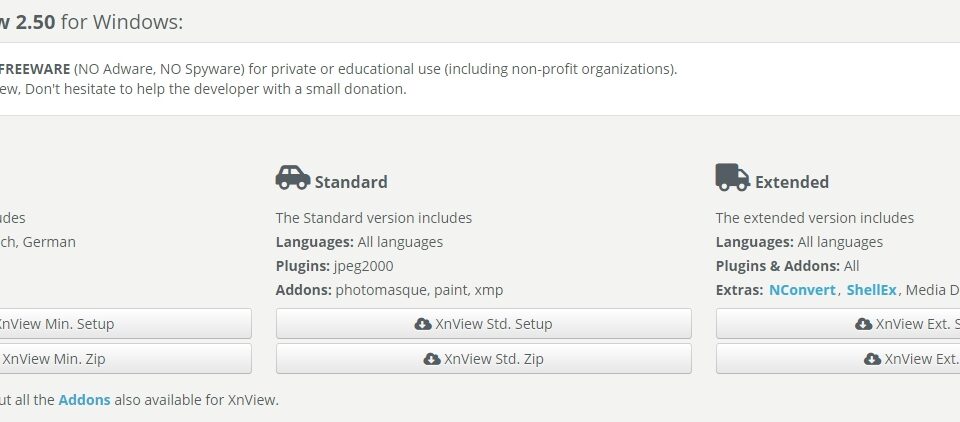Click cloud download icon on XnView Ext. Zip
960x422 pixels.
pyautogui.click(x=872, y=359)
